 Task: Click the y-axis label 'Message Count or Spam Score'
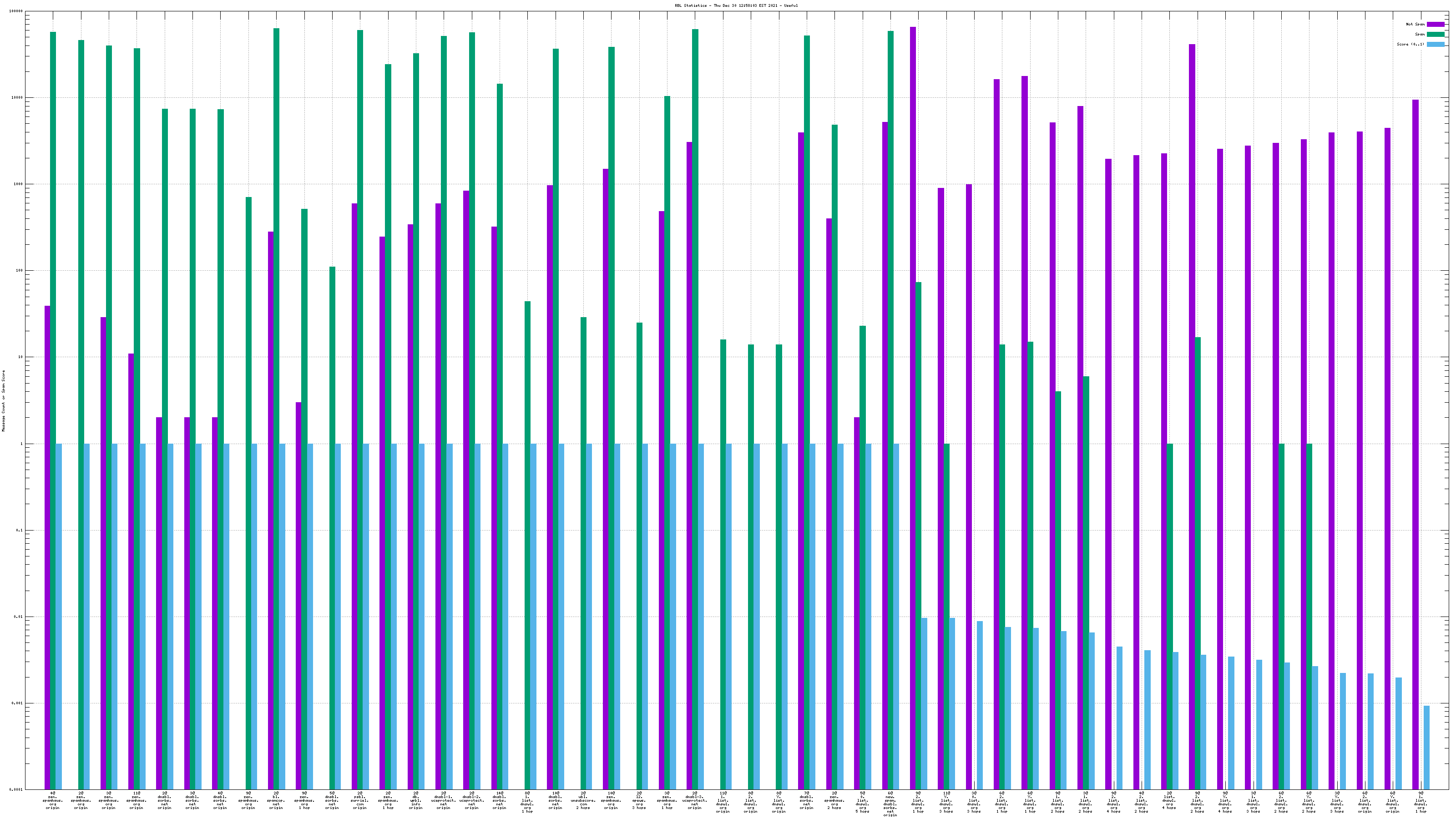3,401
